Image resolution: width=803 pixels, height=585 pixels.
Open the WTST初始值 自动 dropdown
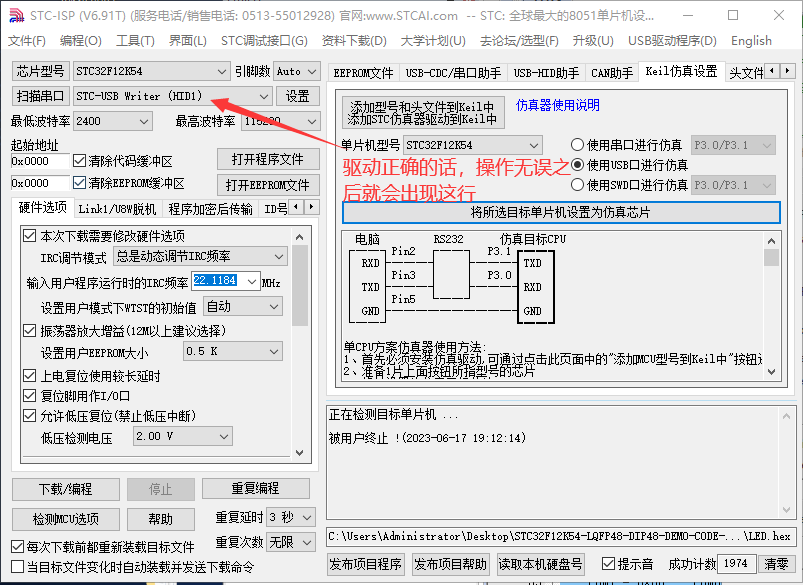click(x=243, y=306)
